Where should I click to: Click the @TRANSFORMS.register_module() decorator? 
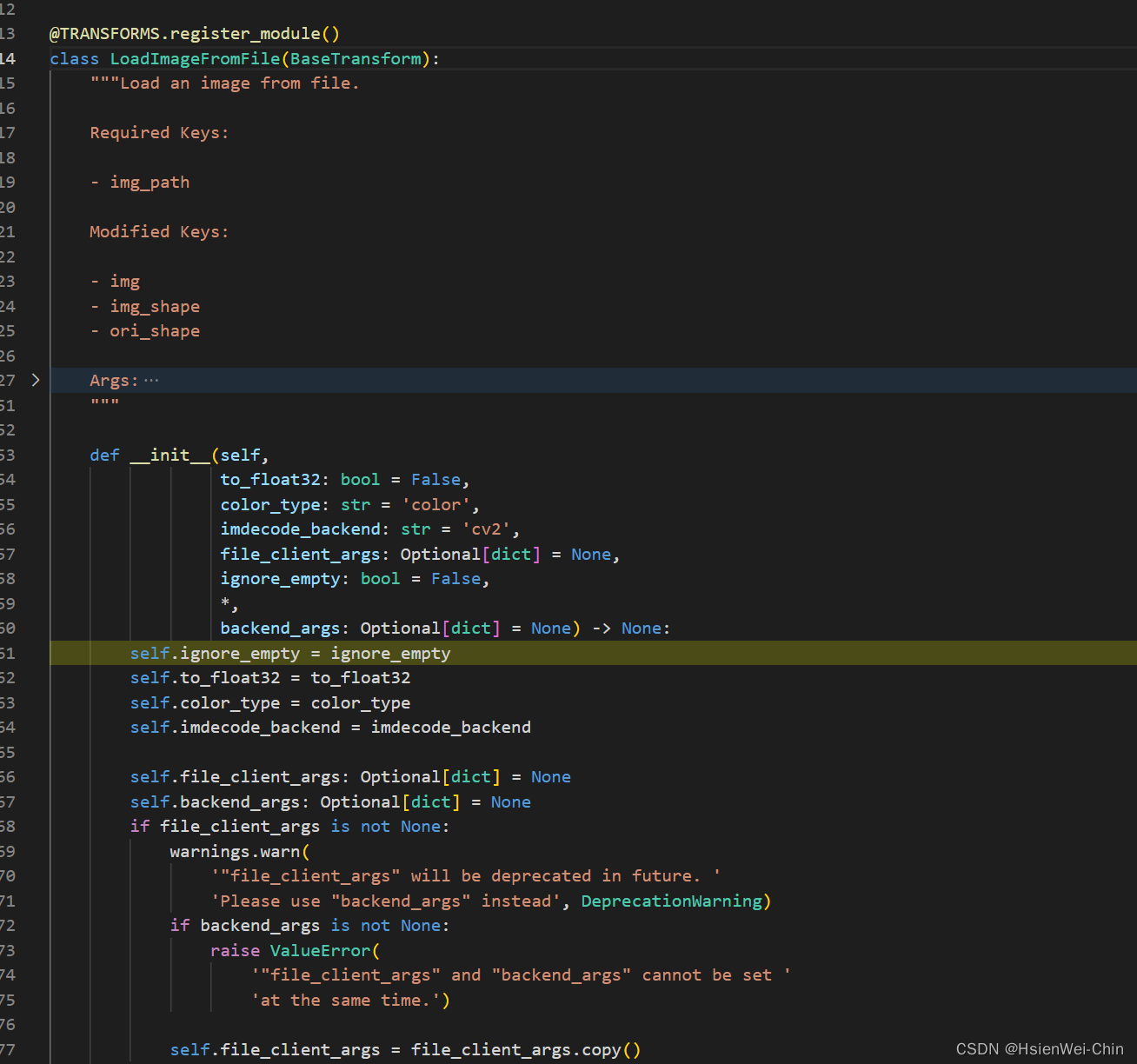[195, 34]
